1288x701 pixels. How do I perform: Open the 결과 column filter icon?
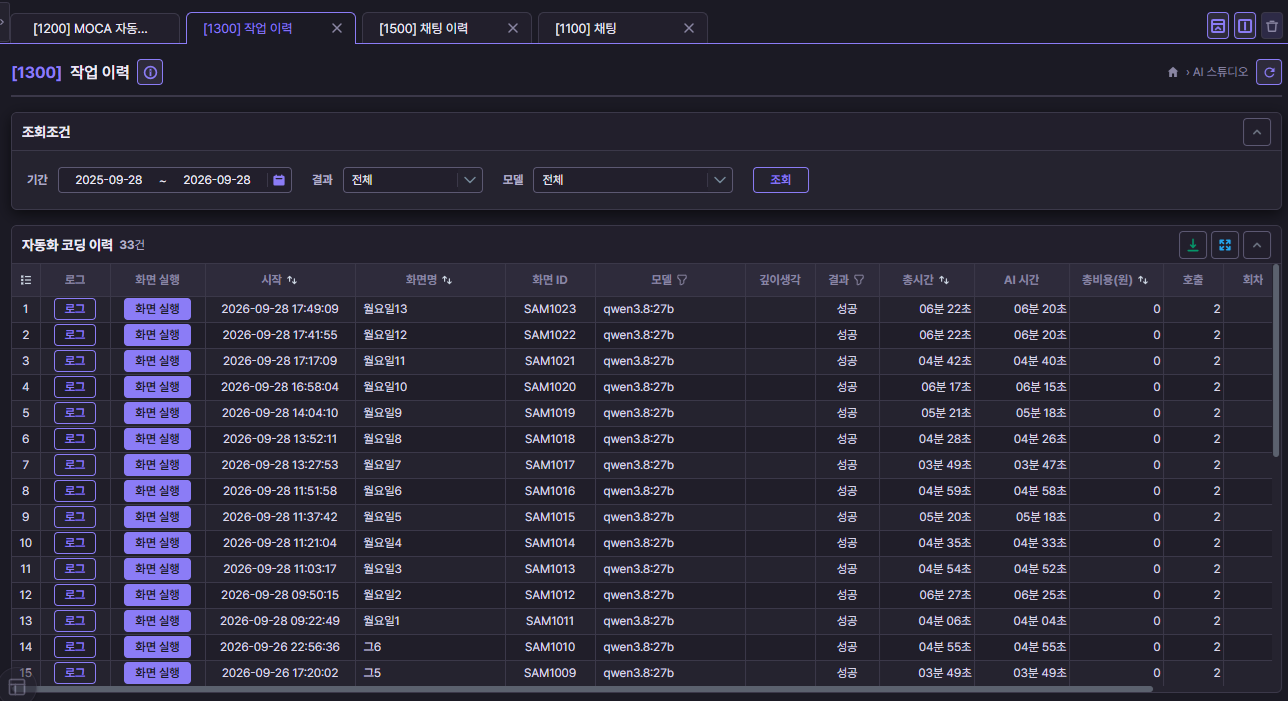(x=859, y=280)
